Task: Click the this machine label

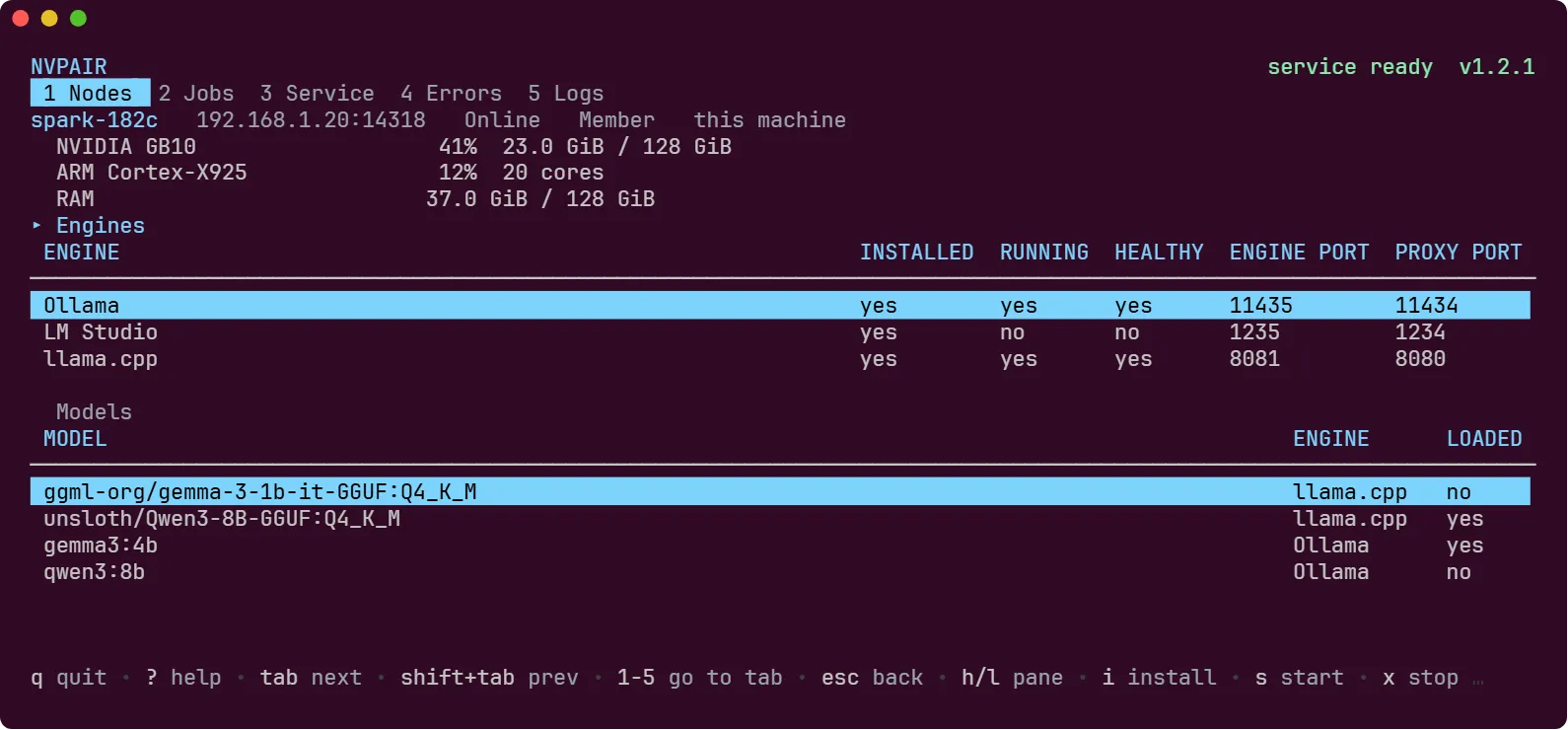Action: click(x=769, y=119)
